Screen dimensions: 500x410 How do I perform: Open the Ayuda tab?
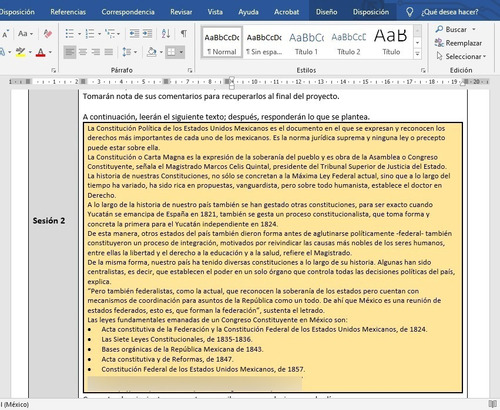coord(248,12)
